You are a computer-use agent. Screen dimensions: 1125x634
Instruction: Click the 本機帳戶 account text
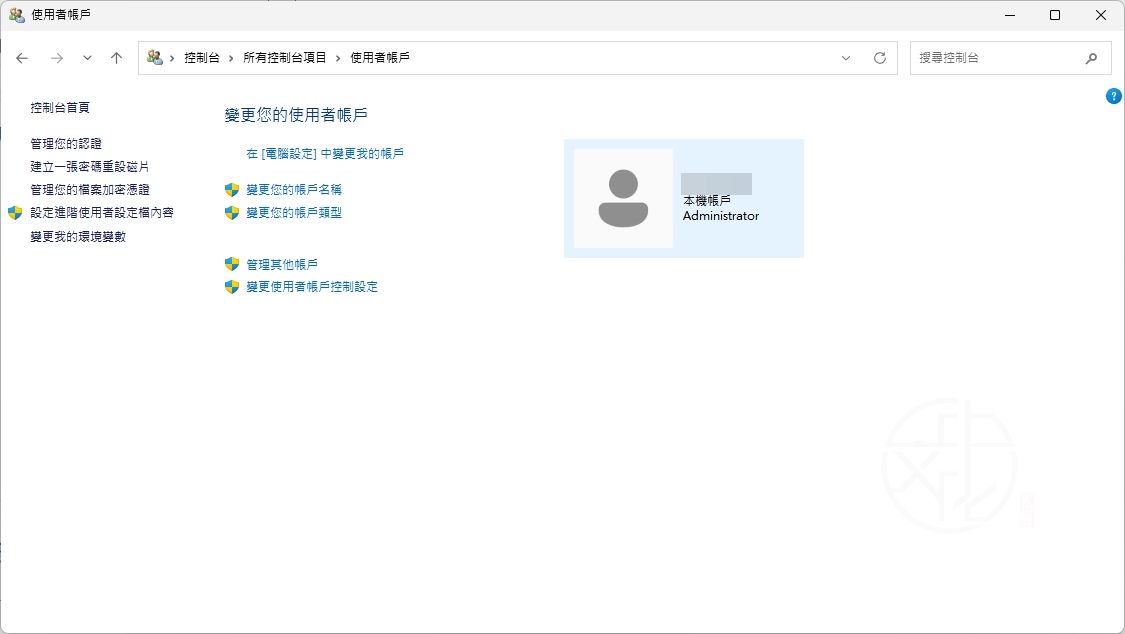(707, 201)
